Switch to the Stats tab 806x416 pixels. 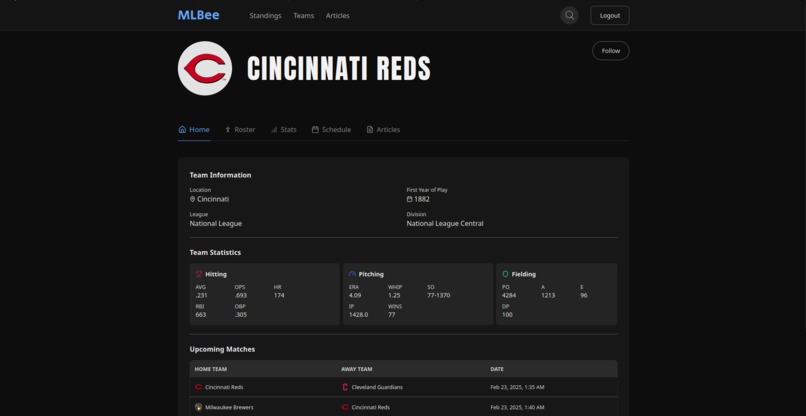283,130
